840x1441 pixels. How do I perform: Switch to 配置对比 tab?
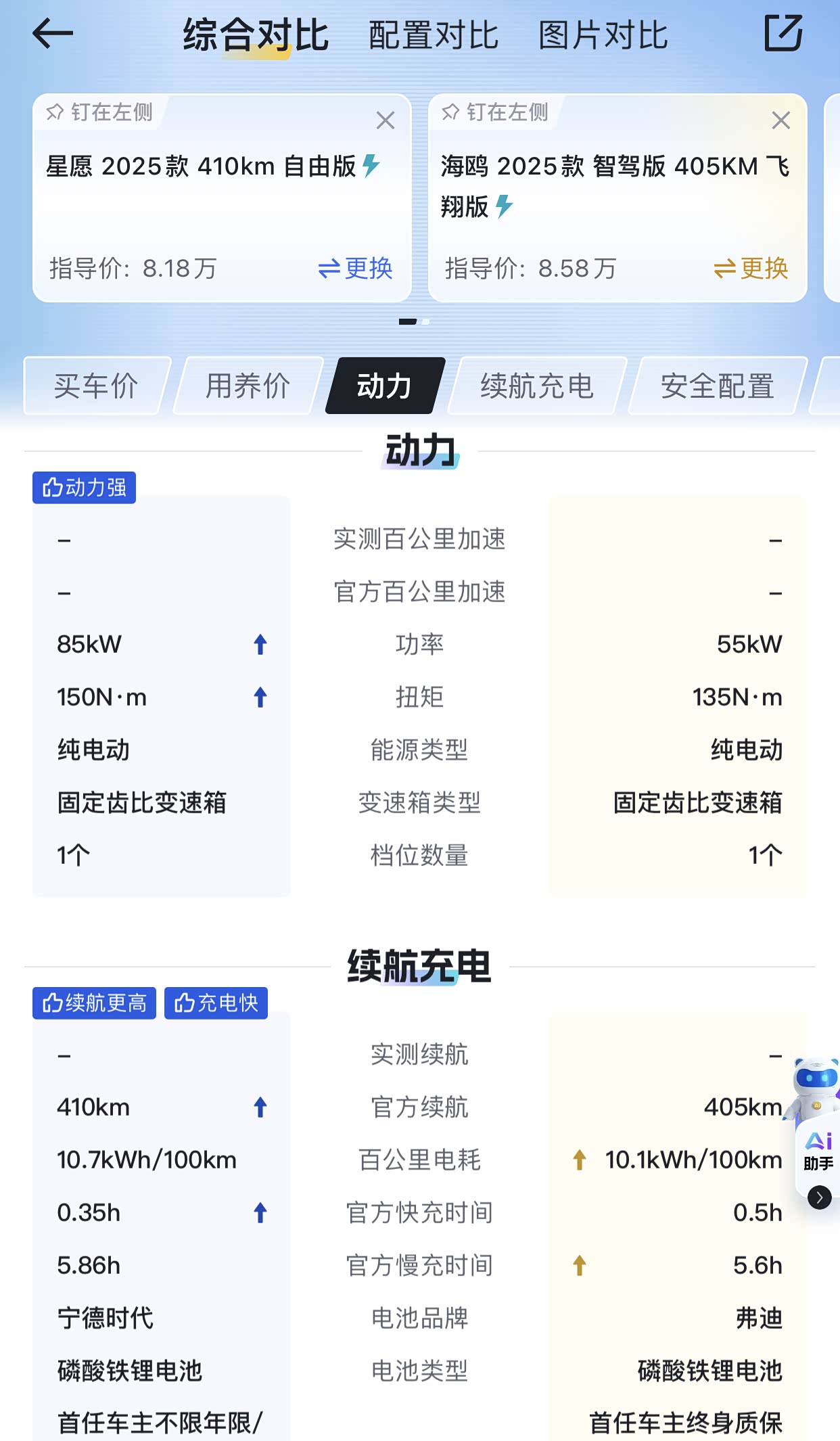434,35
